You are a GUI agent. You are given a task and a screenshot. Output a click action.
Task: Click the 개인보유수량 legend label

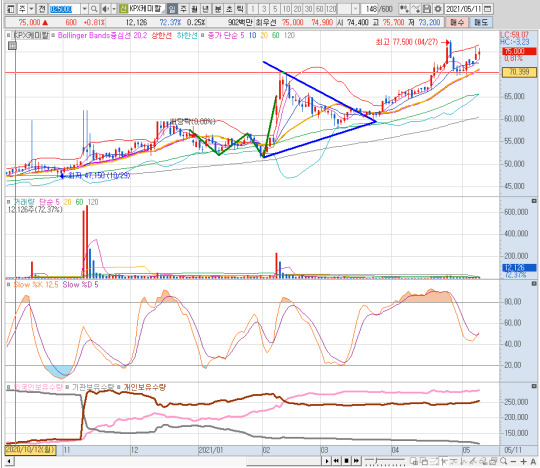(145, 387)
